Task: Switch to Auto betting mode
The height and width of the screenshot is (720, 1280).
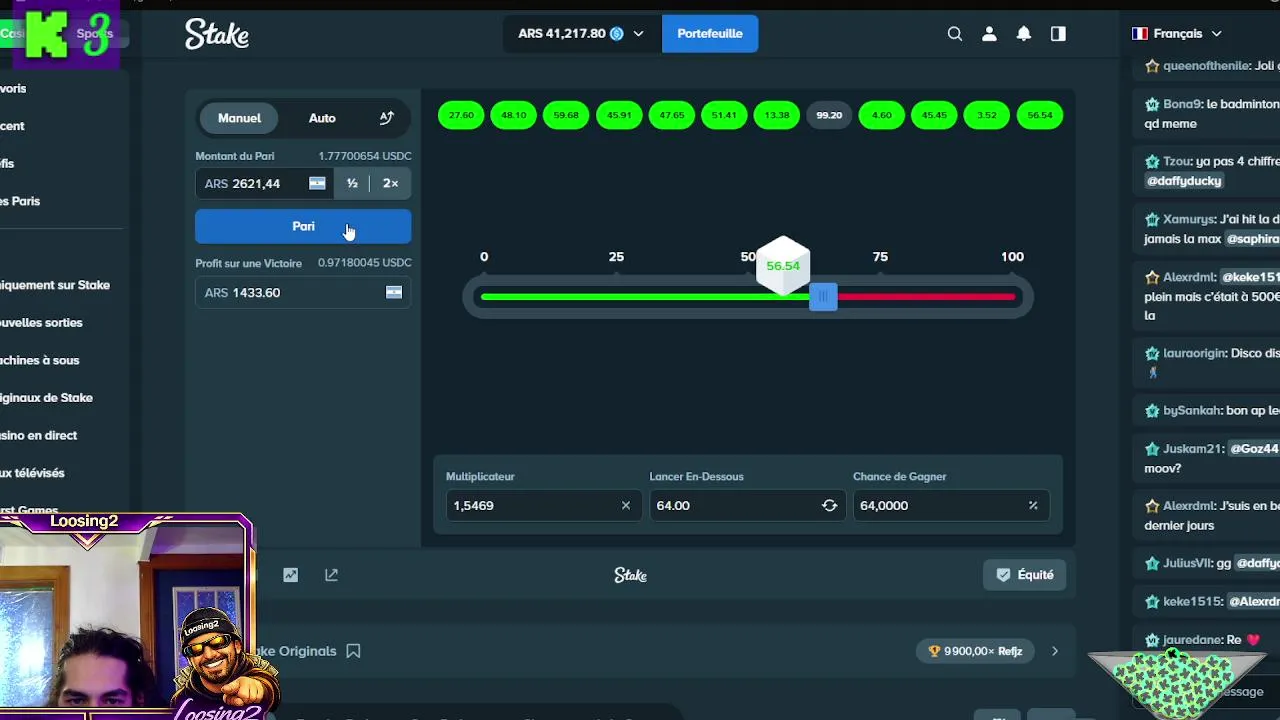Action: coord(322,118)
